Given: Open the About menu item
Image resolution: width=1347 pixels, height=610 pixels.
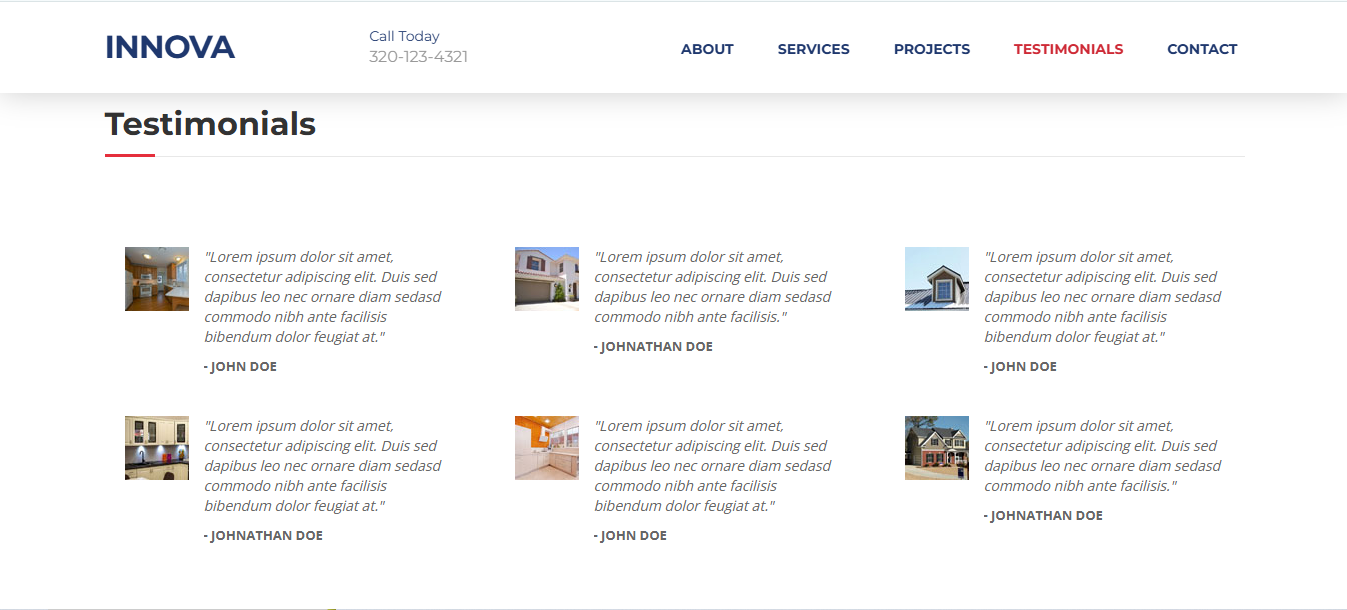Looking at the screenshot, I should point(707,49).
